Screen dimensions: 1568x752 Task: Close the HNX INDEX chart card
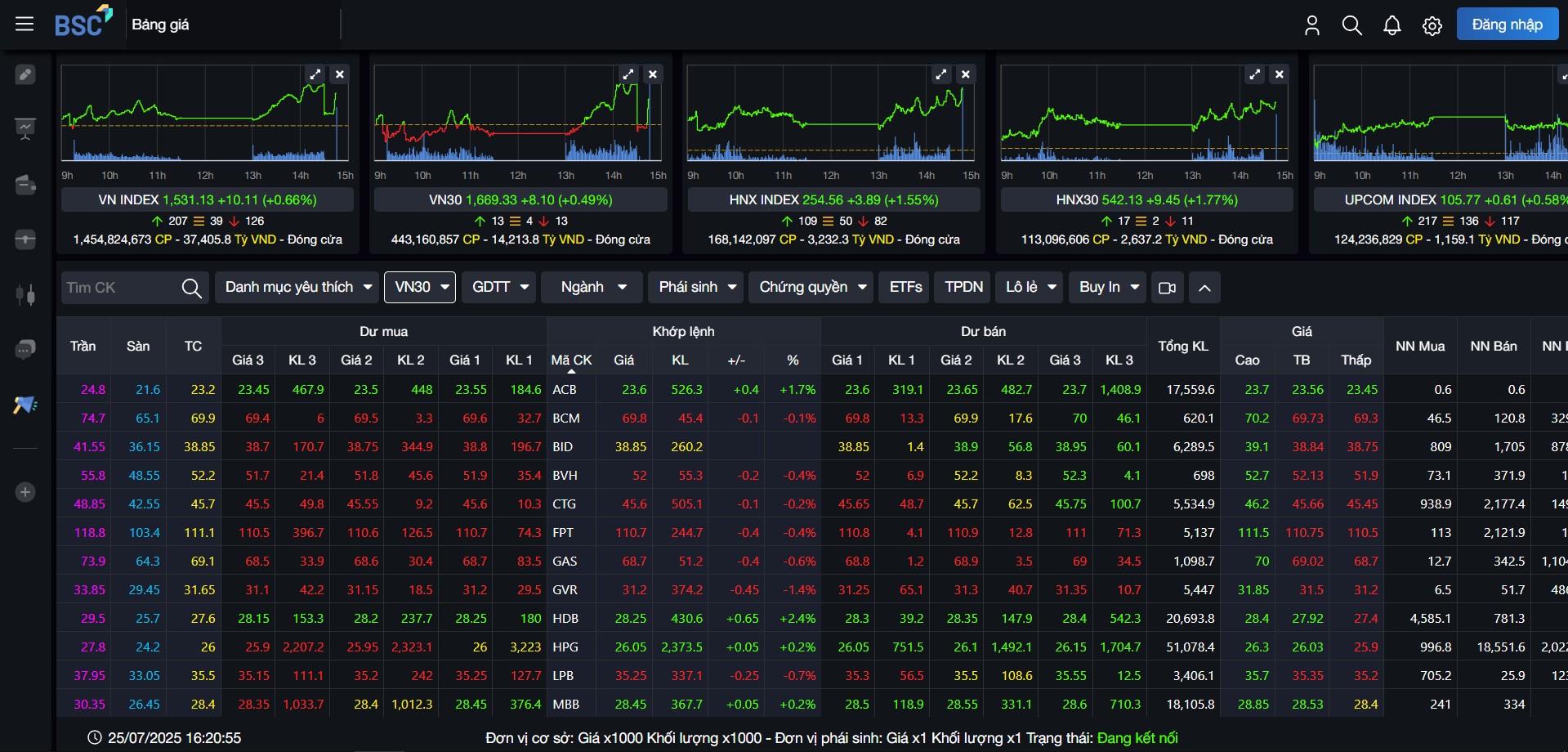(x=966, y=74)
